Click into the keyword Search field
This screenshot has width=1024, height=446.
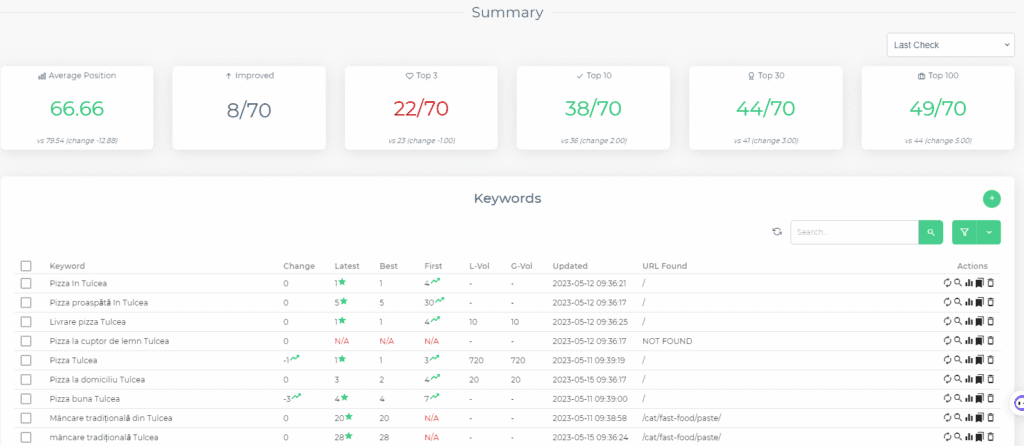pos(853,232)
